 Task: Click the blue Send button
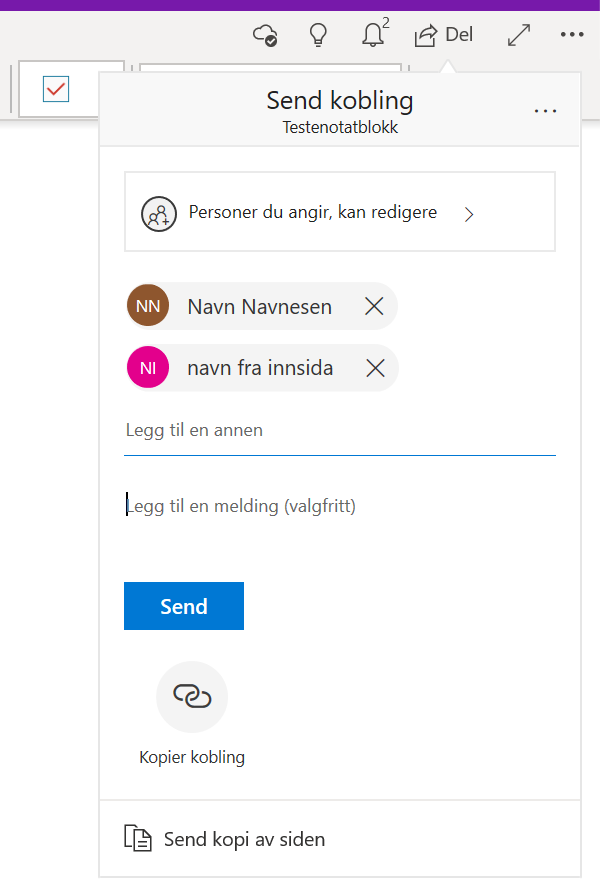(184, 606)
